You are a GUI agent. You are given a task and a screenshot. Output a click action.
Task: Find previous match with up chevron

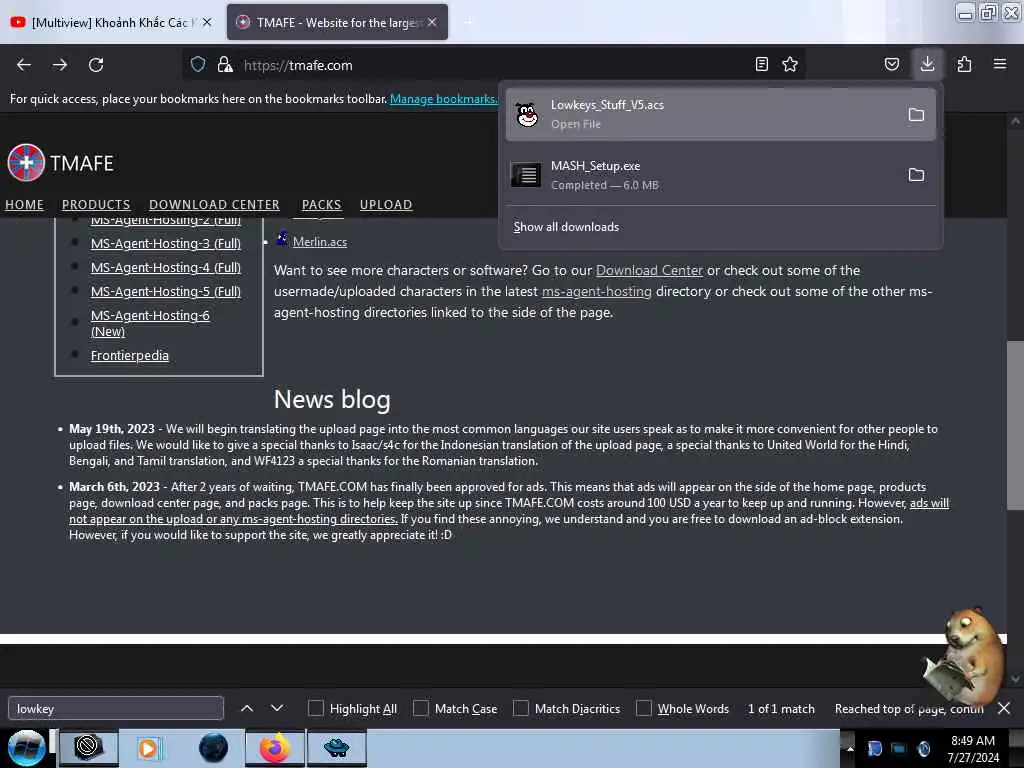point(247,708)
